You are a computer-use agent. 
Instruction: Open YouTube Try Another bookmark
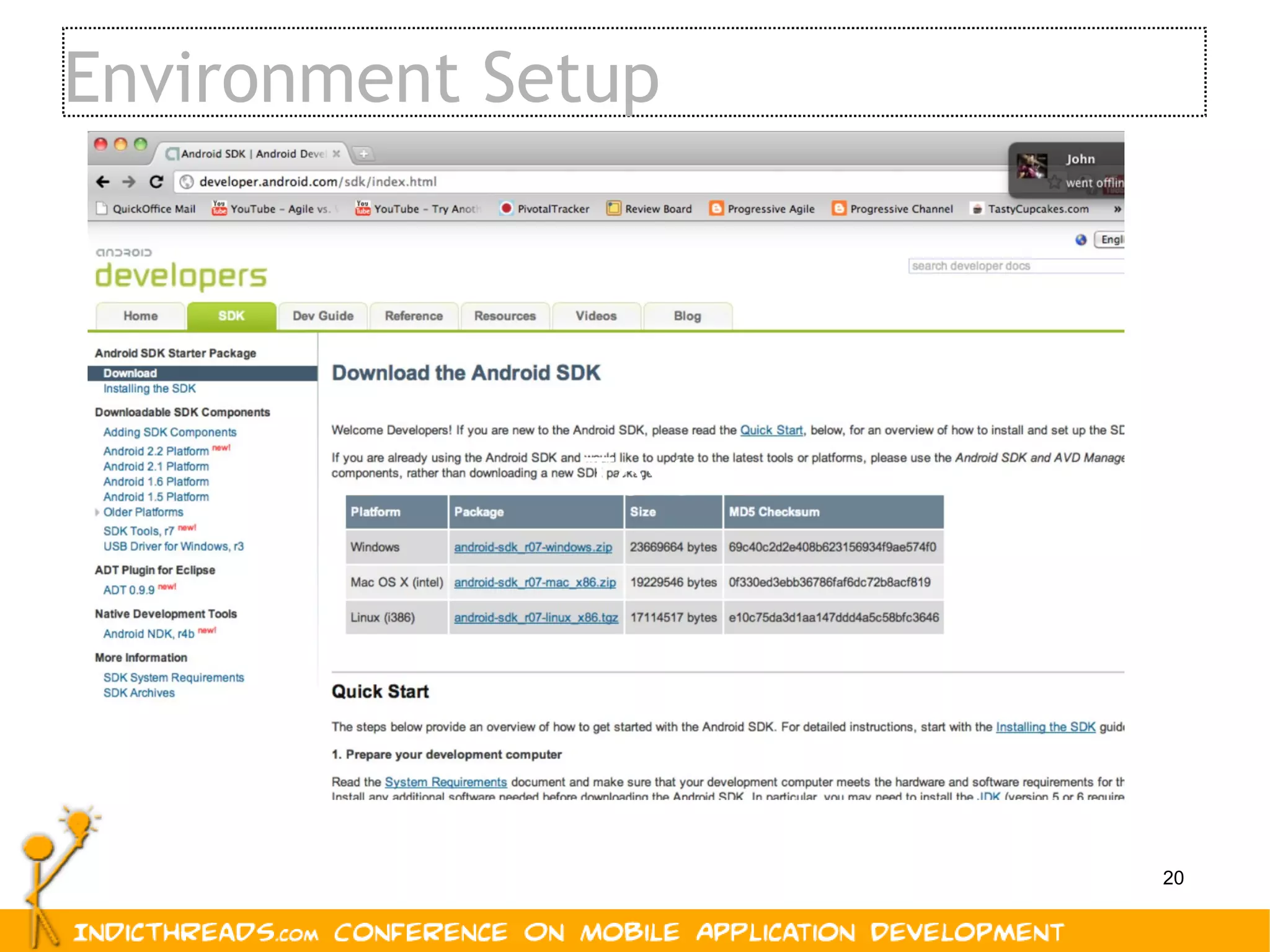[x=418, y=209]
